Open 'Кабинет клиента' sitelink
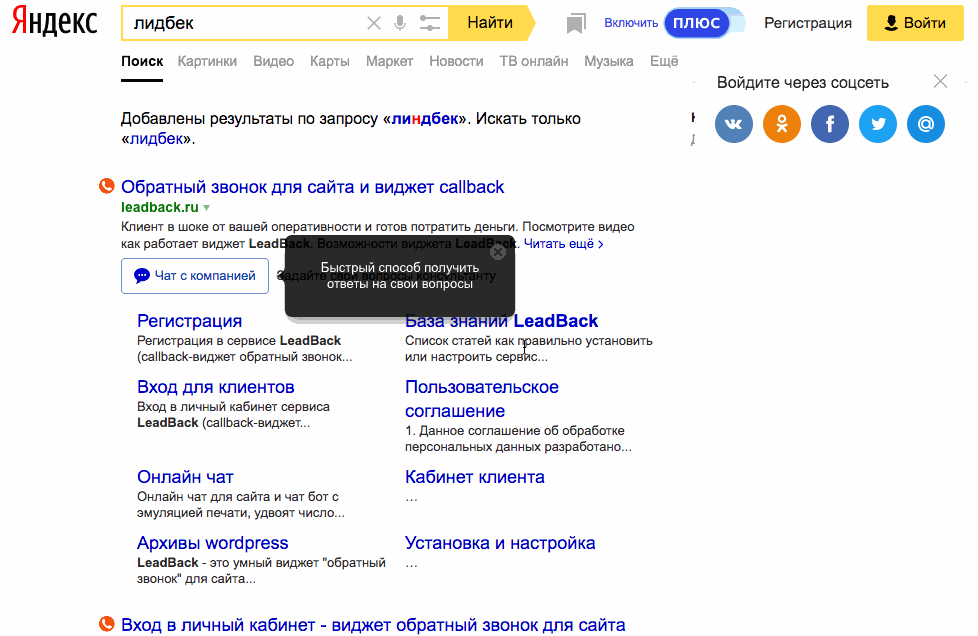978x636 pixels. 475,477
